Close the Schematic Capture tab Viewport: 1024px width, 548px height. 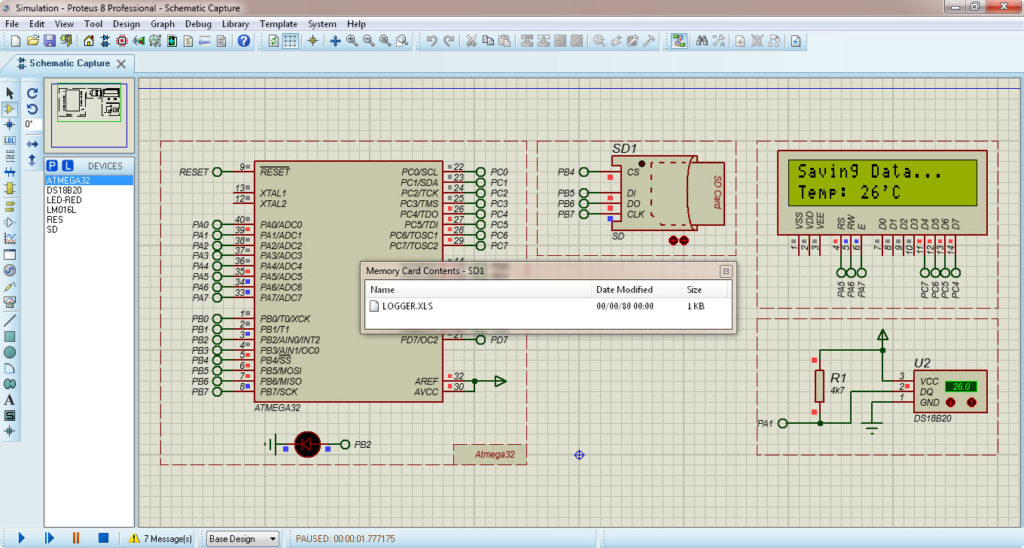(121, 63)
